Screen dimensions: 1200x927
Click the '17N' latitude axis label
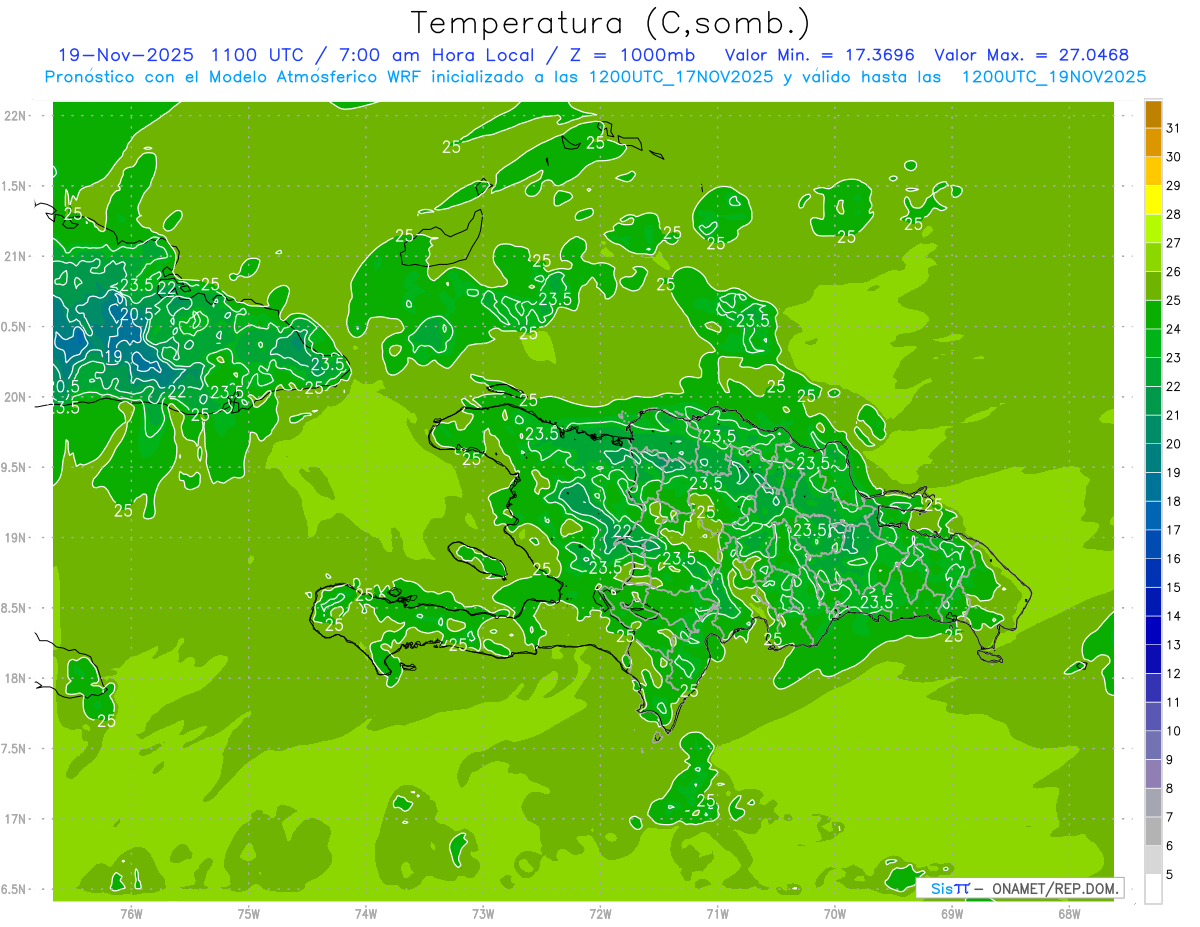(15, 819)
